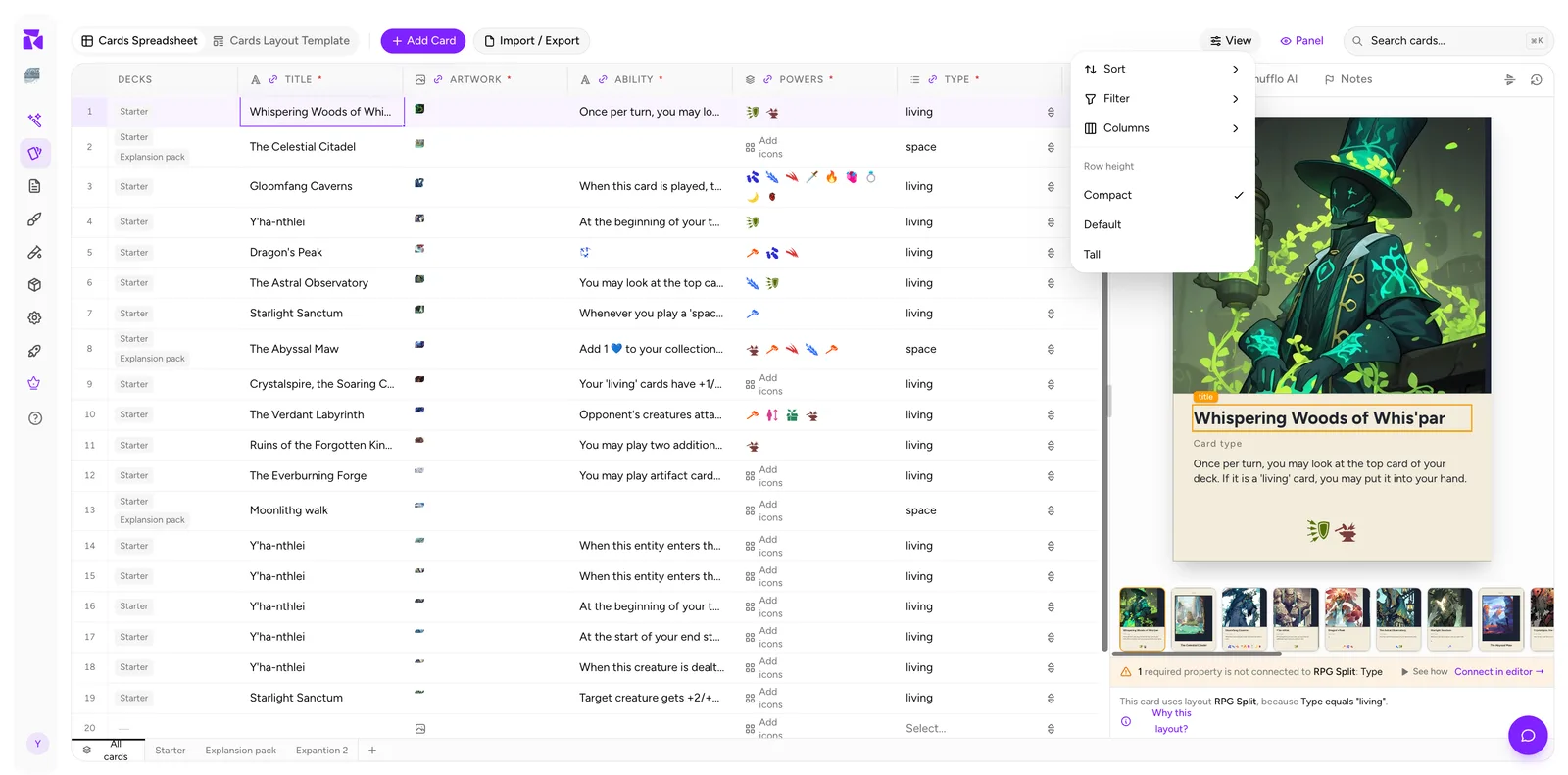The image size is (1568, 775).
Task: Open the paint bucket sidebar icon
Action: 34,252
